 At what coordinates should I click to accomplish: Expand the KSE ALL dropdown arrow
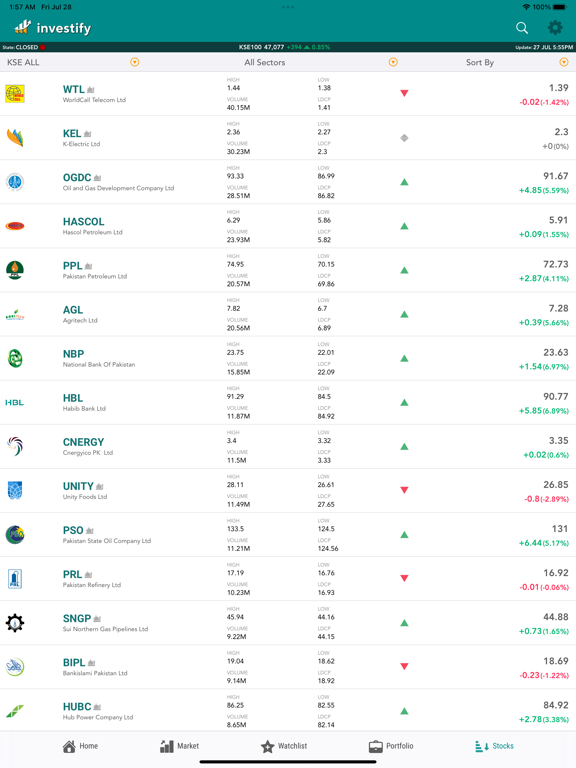135,62
